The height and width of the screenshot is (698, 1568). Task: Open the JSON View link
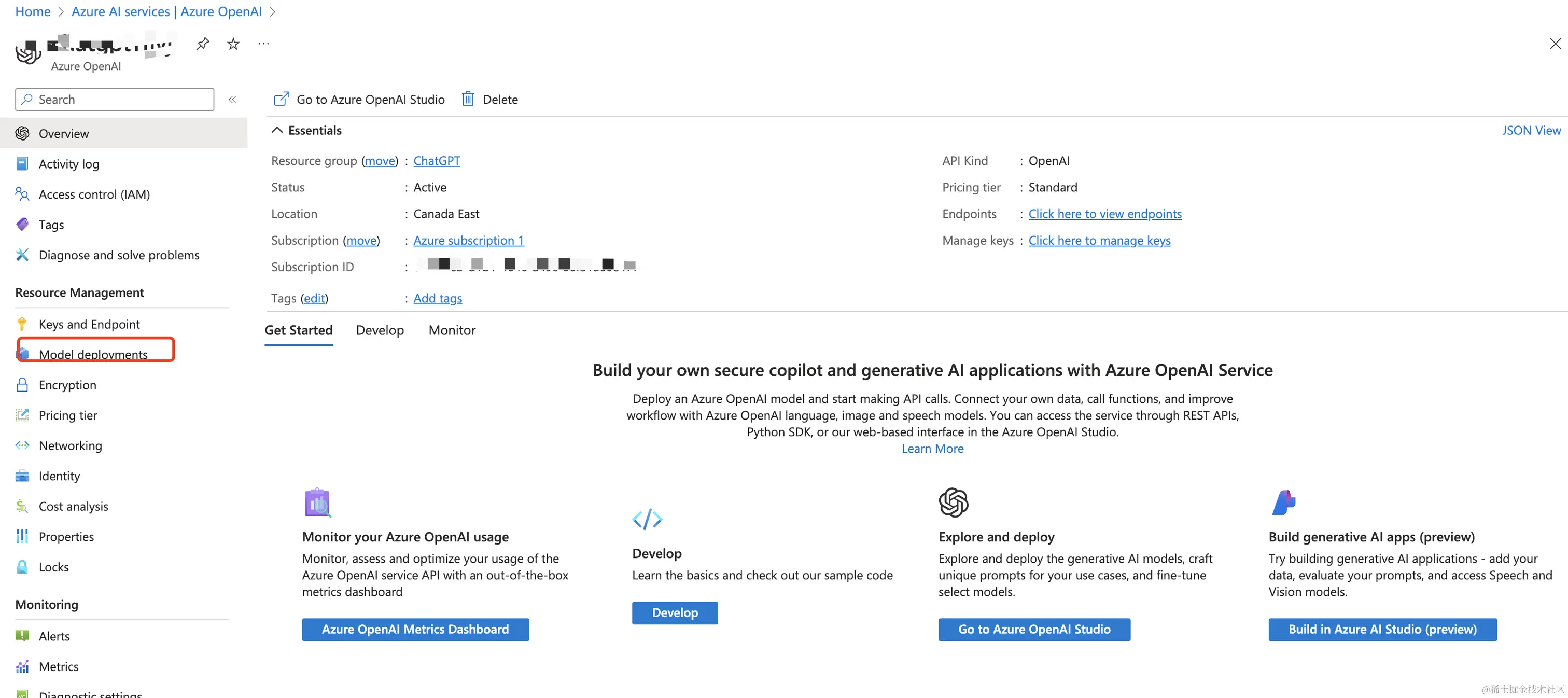tap(1531, 130)
